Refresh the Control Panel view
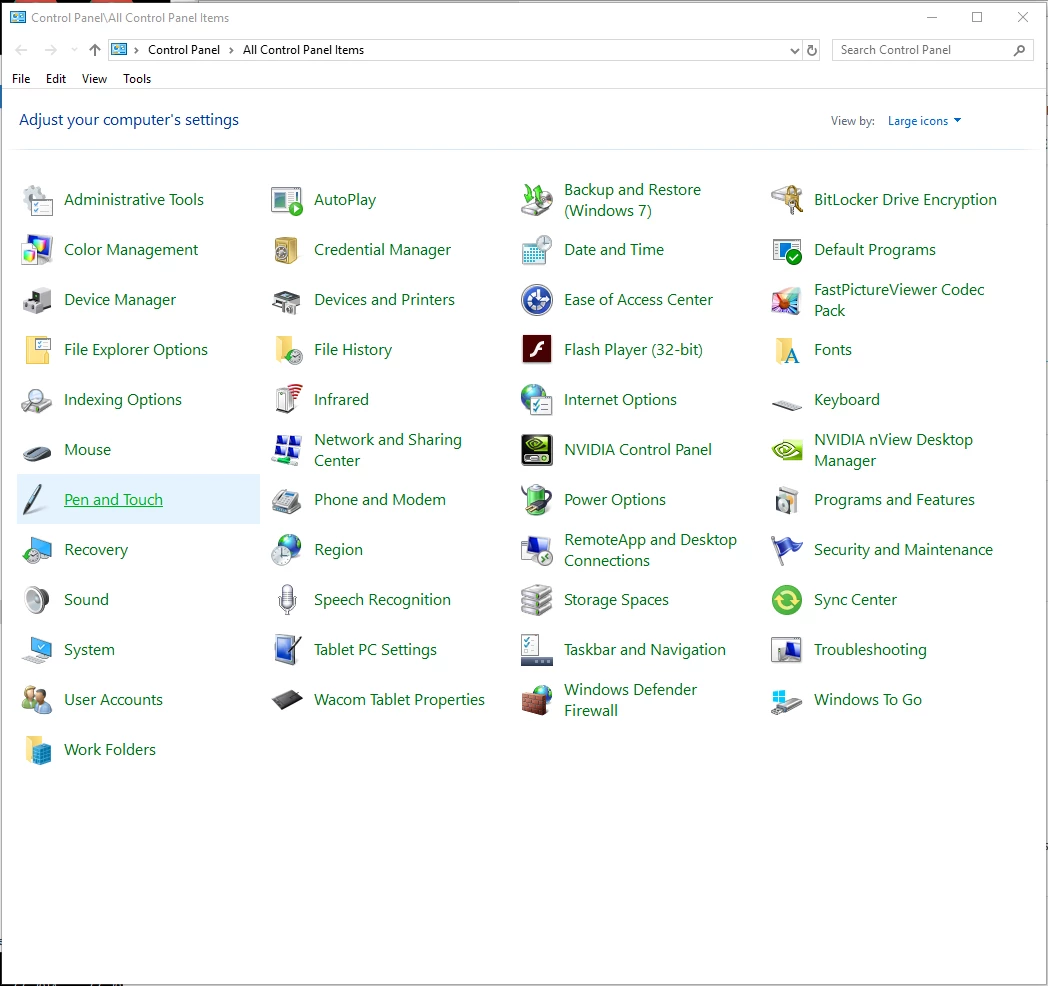Image resolution: width=1048 pixels, height=986 pixels. [x=811, y=50]
